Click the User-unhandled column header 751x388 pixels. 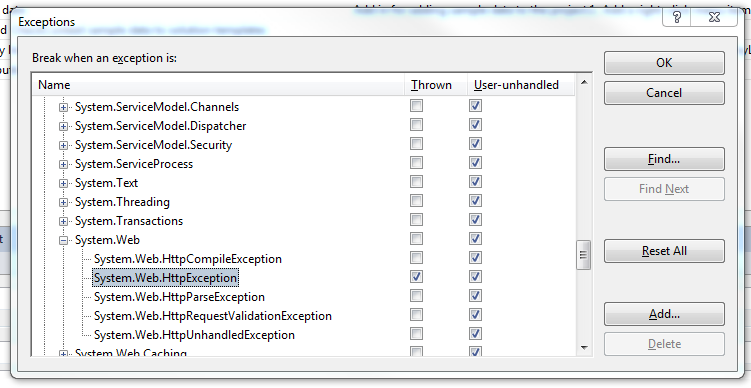pyautogui.click(x=521, y=85)
